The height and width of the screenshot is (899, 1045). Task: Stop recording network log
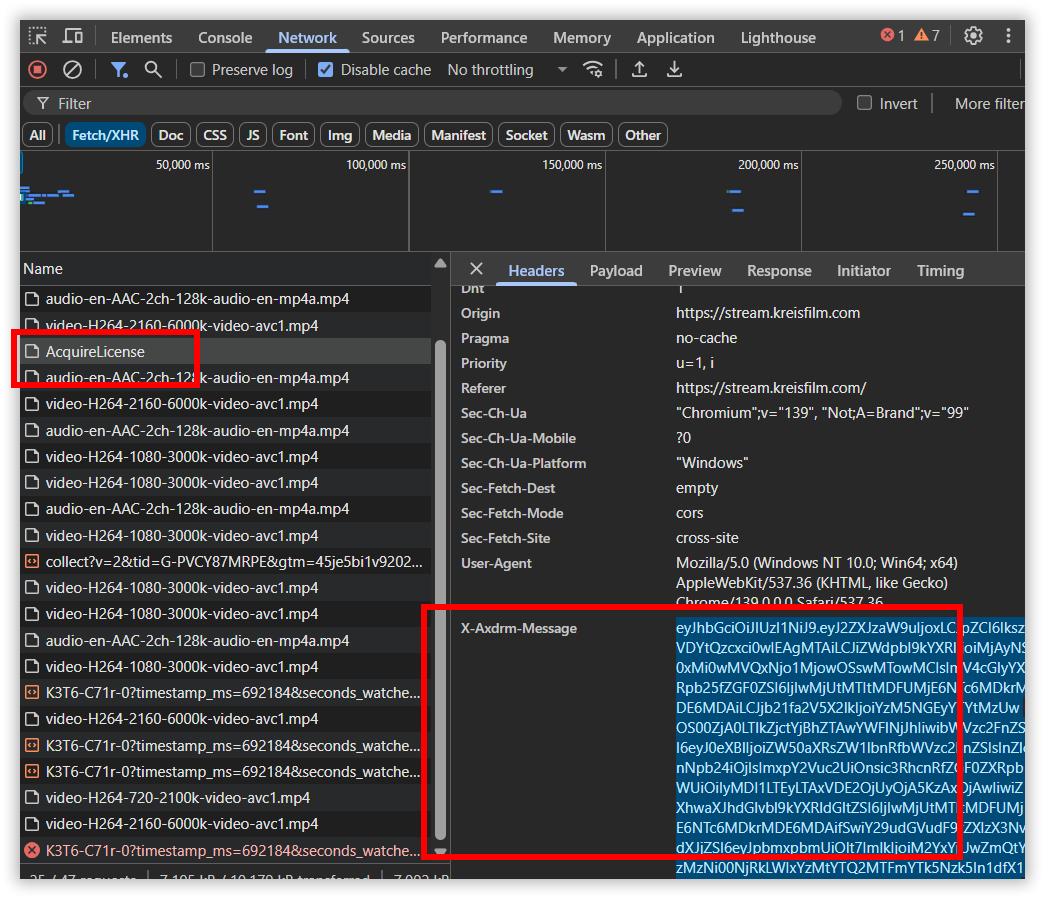[x=37, y=70]
